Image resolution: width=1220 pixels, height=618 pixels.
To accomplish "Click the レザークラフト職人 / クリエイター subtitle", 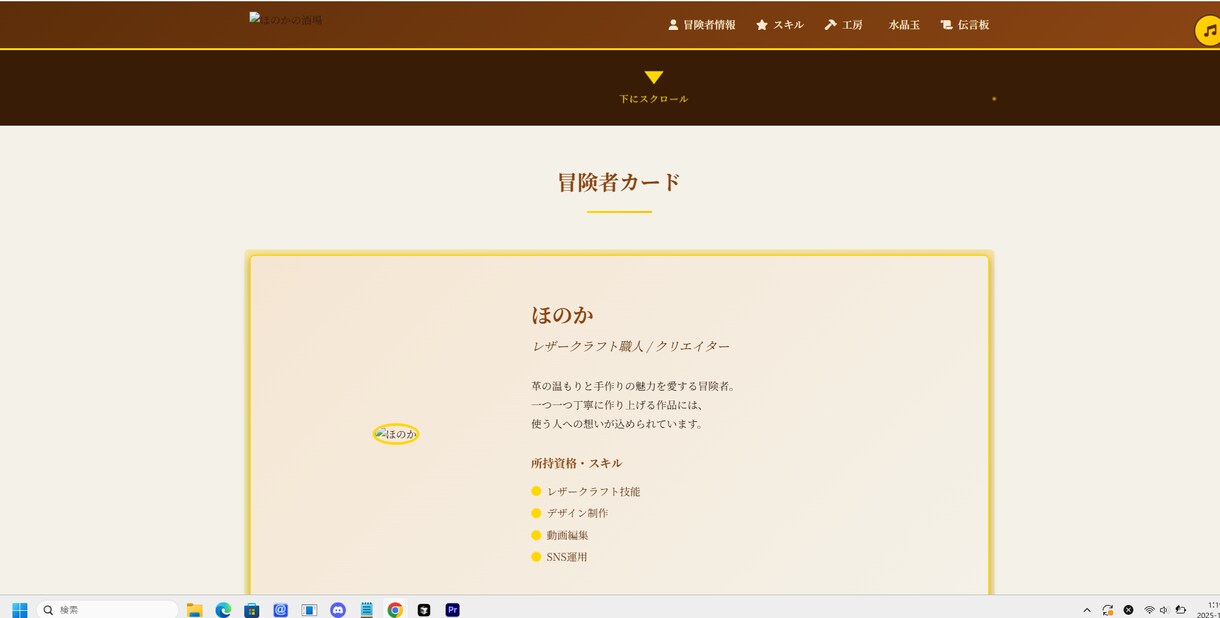I will coord(631,346).
